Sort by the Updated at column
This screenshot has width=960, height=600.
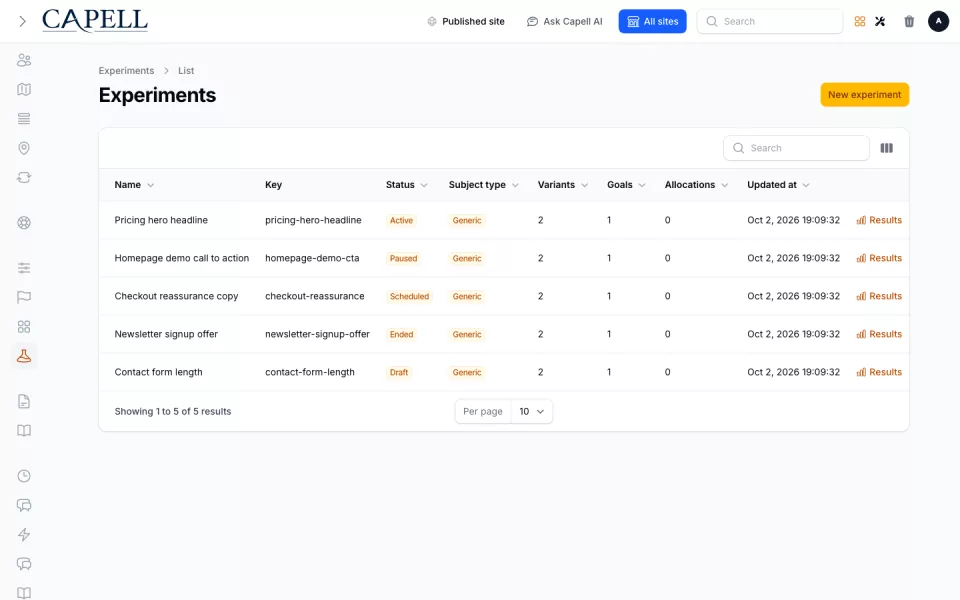click(778, 185)
